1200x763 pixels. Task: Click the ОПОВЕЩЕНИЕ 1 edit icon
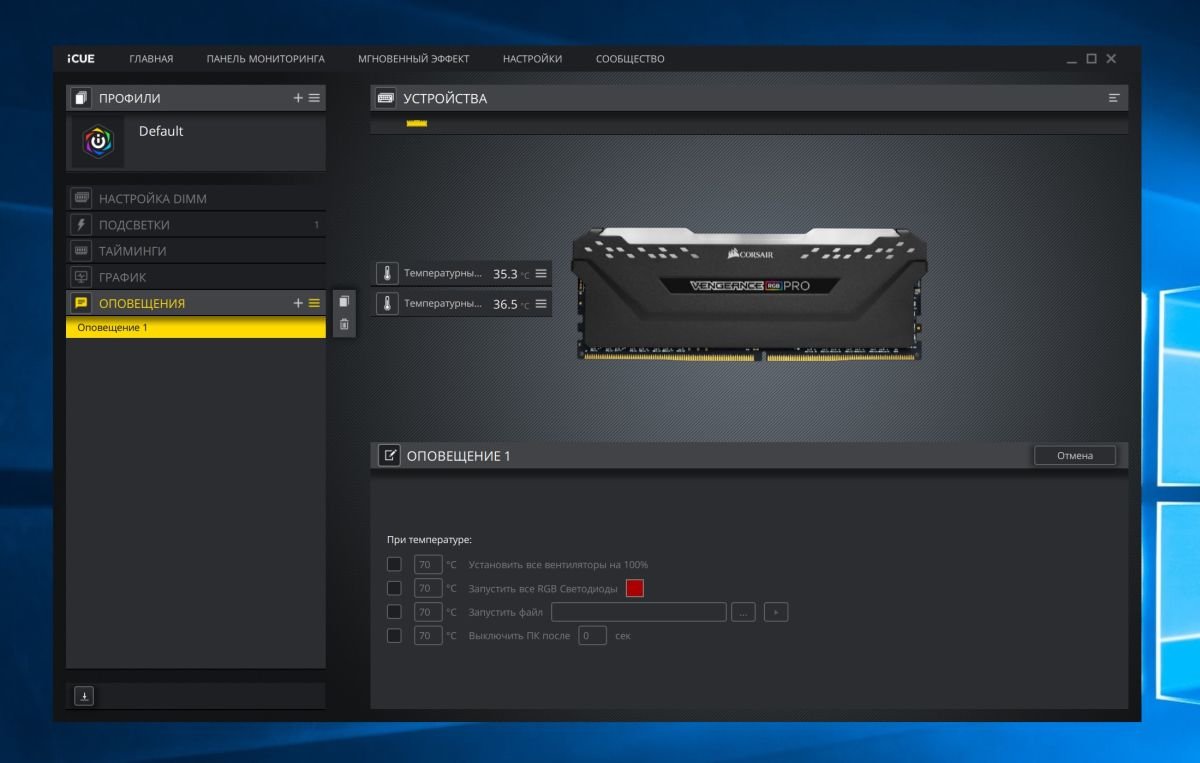389,456
